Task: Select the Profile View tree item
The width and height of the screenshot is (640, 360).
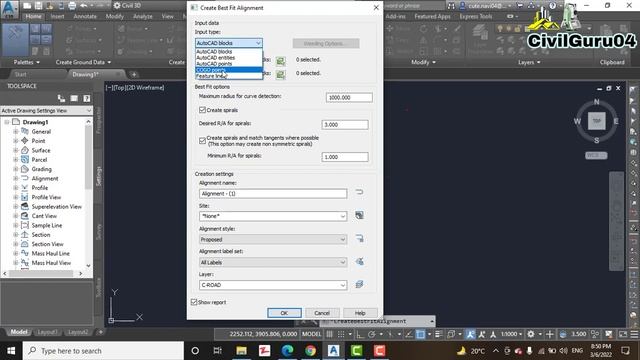Action: click(x=46, y=197)
